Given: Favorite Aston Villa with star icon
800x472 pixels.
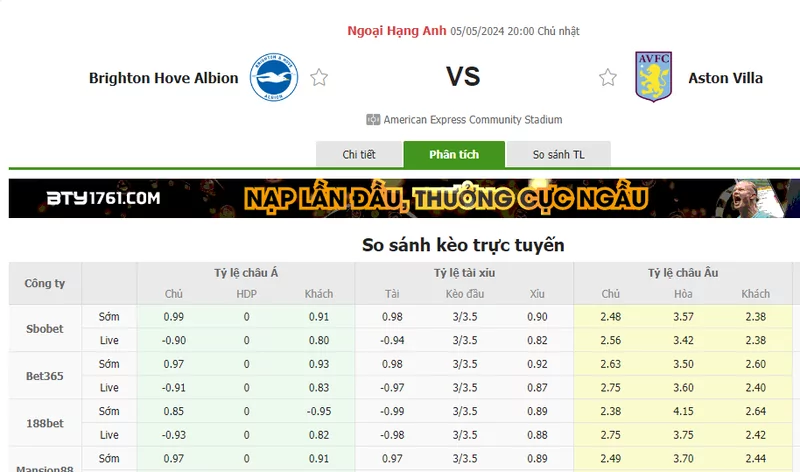Looking at the screenshot, I should 608,78.
